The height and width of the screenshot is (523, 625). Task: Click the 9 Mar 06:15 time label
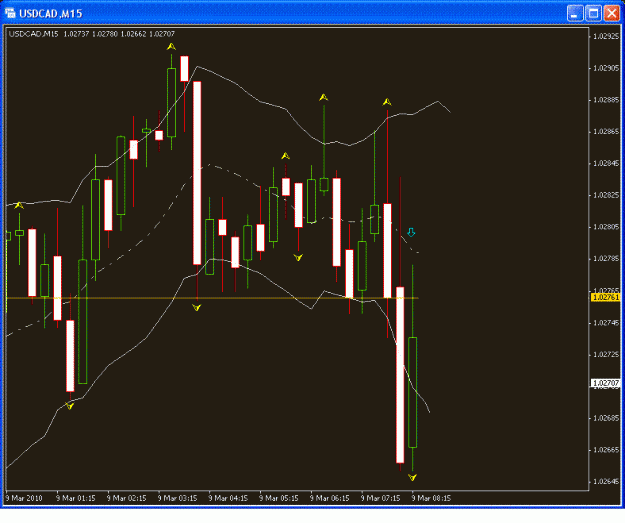tap(330, 498)
